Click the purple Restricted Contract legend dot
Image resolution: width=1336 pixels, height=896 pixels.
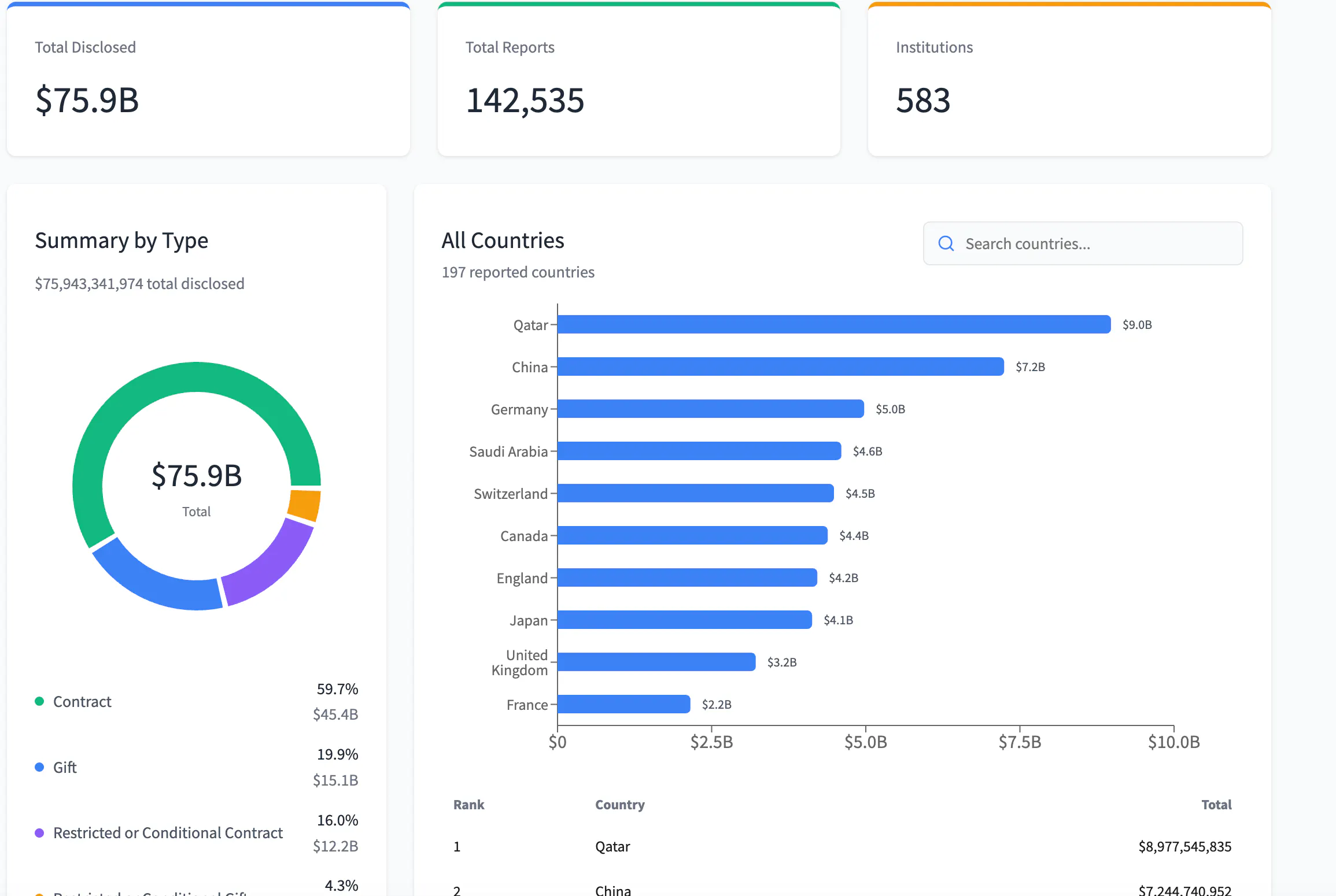point(39,833)
